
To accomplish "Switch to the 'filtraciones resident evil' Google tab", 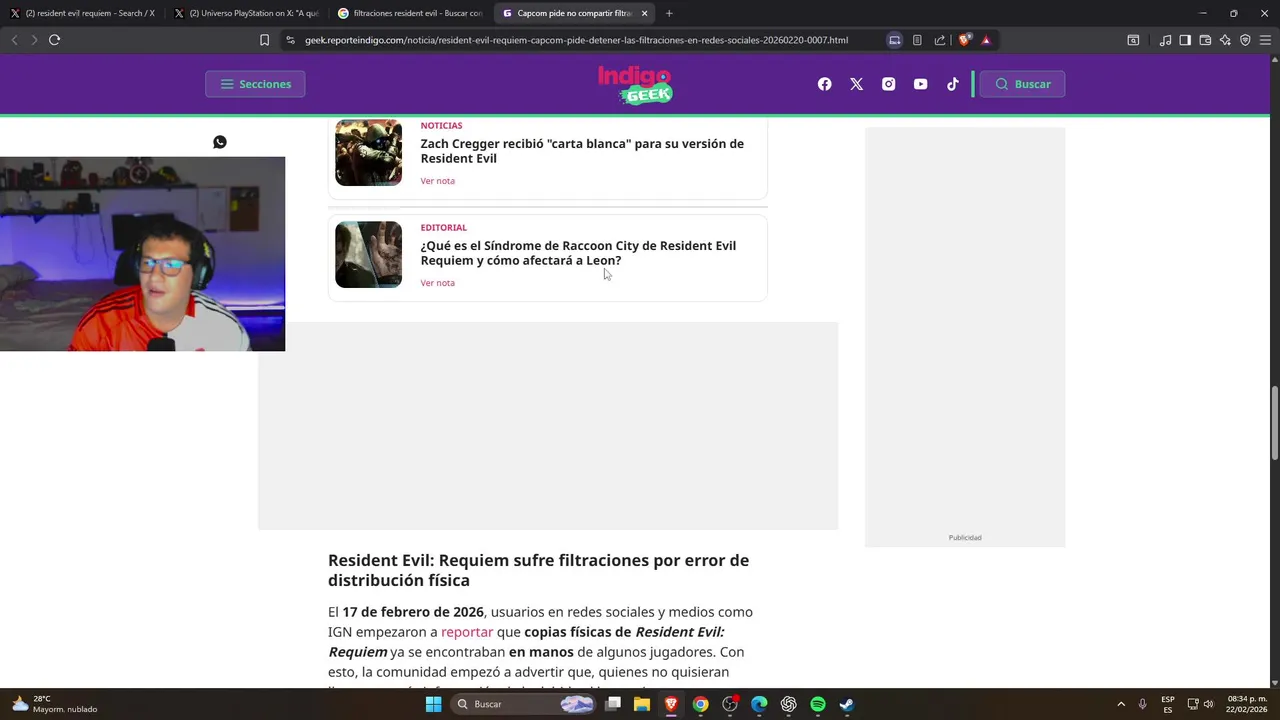I will [410, 13].
